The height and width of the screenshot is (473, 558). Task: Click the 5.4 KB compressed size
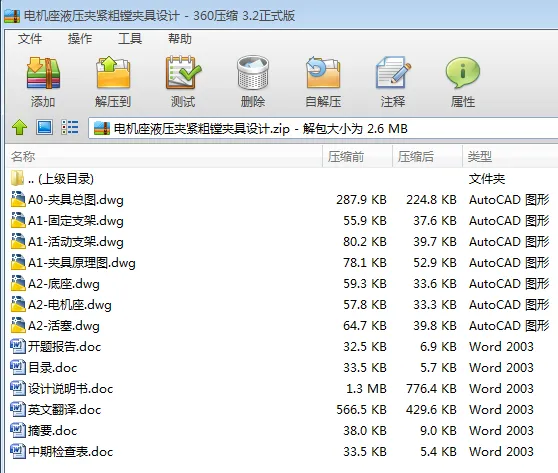pos(438,452)
